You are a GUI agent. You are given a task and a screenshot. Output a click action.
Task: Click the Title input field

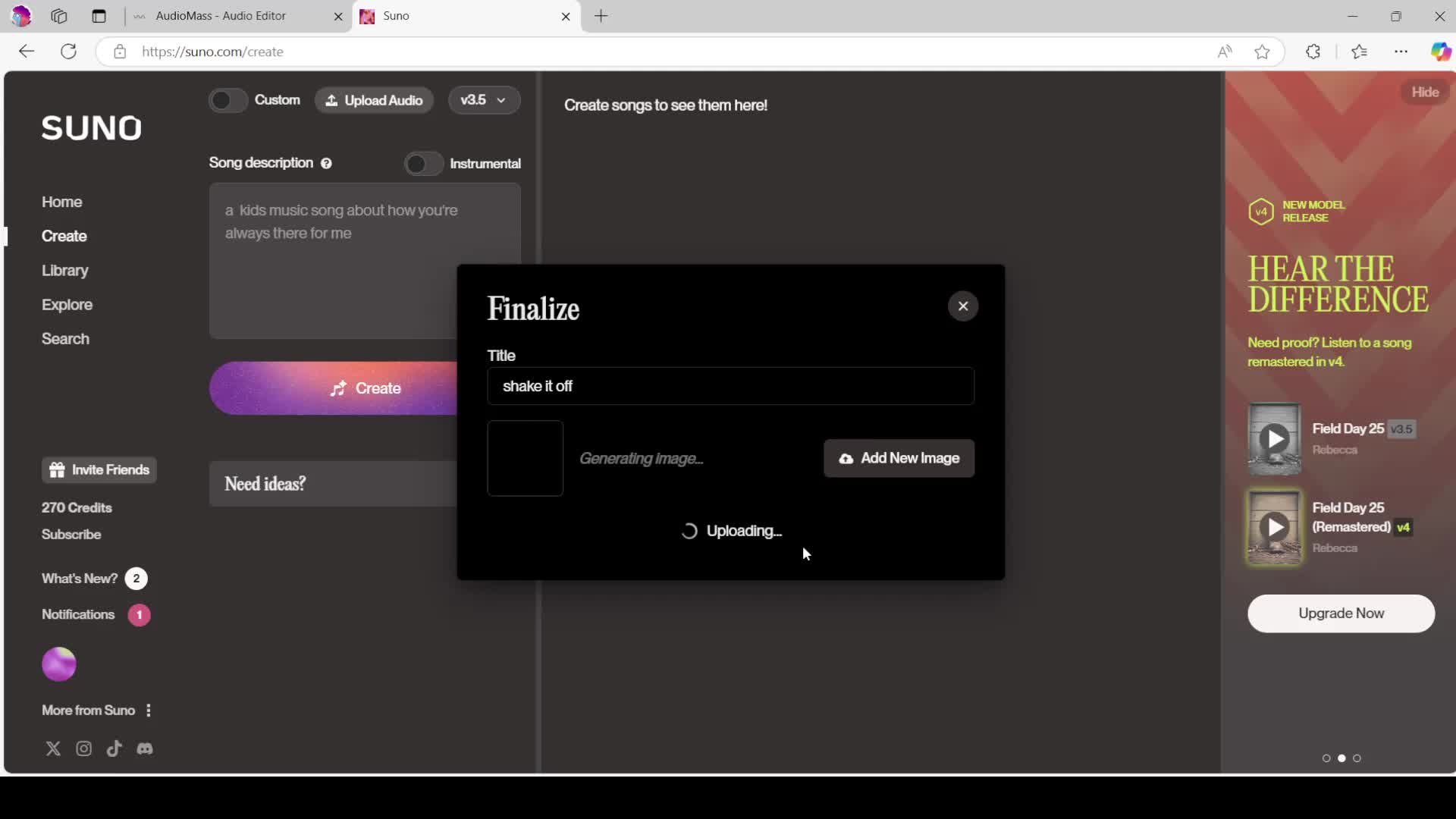pos(730,387)
